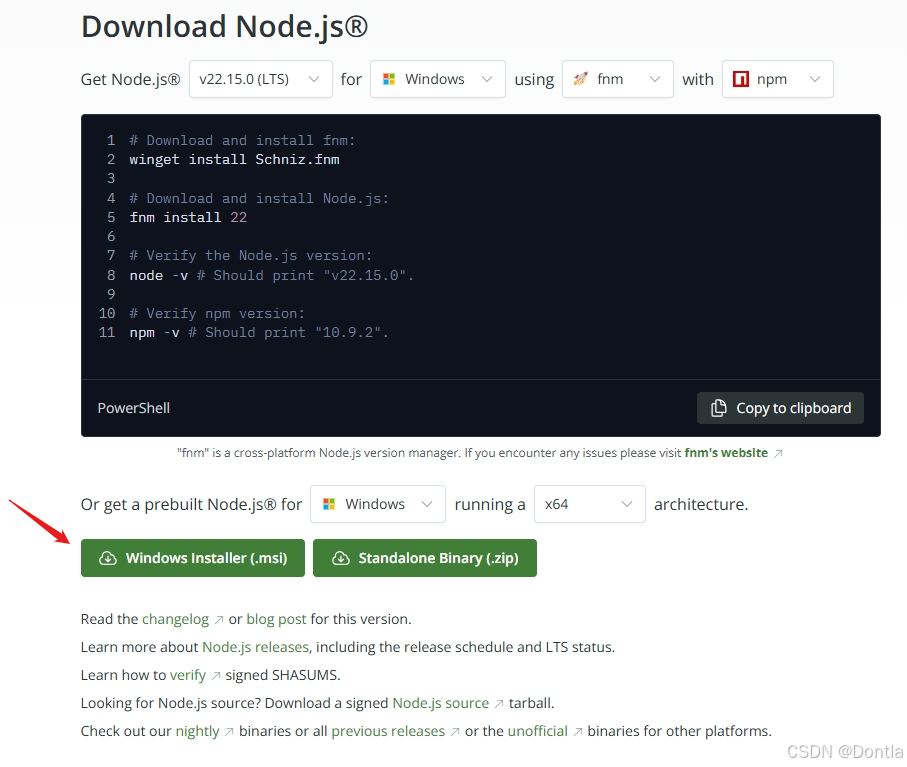Open the npm package manager dropdown
The image size is (907, 767).
coord(777,79)
